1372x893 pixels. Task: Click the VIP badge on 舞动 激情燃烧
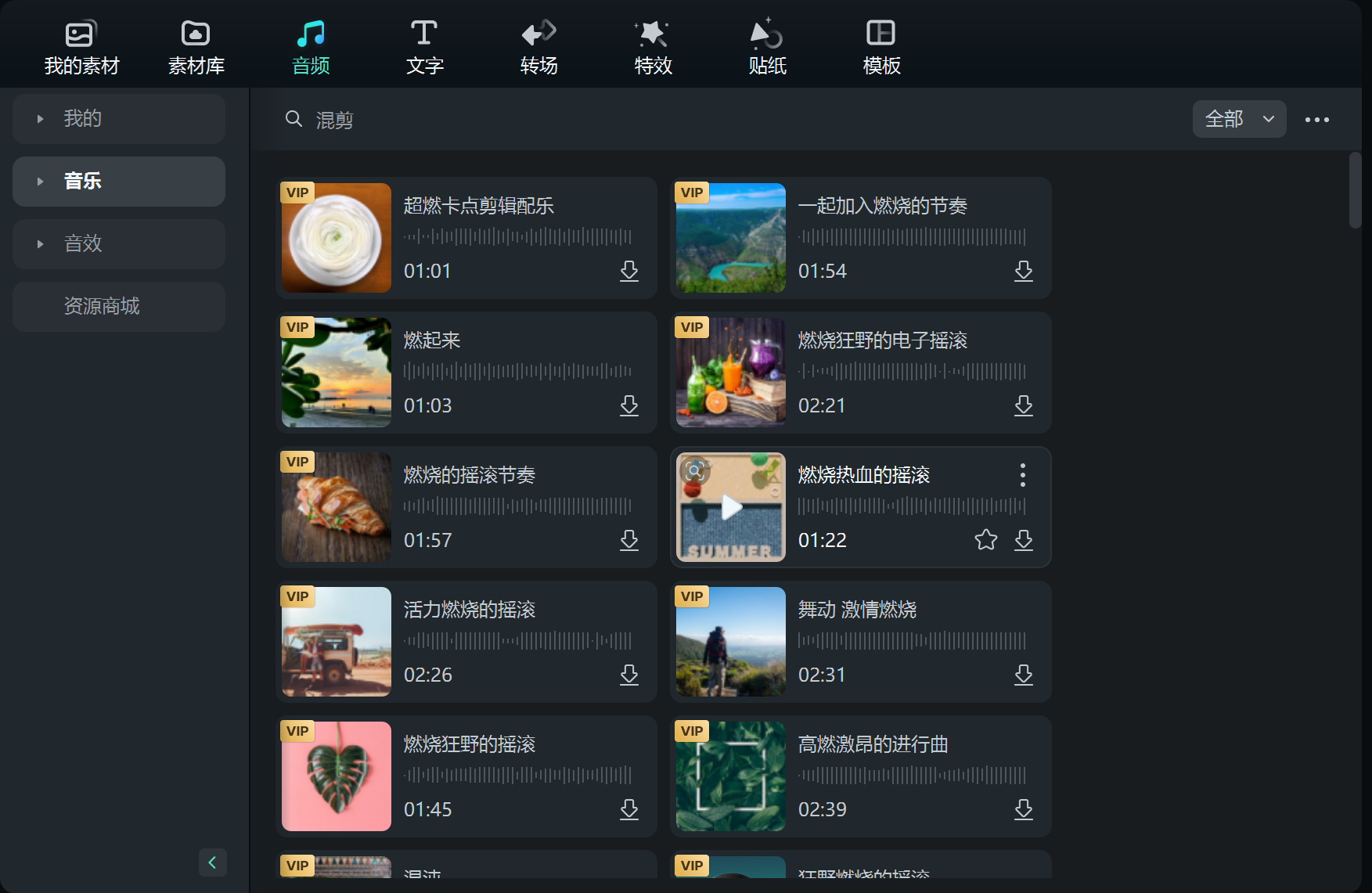click(x=692, y=596)
